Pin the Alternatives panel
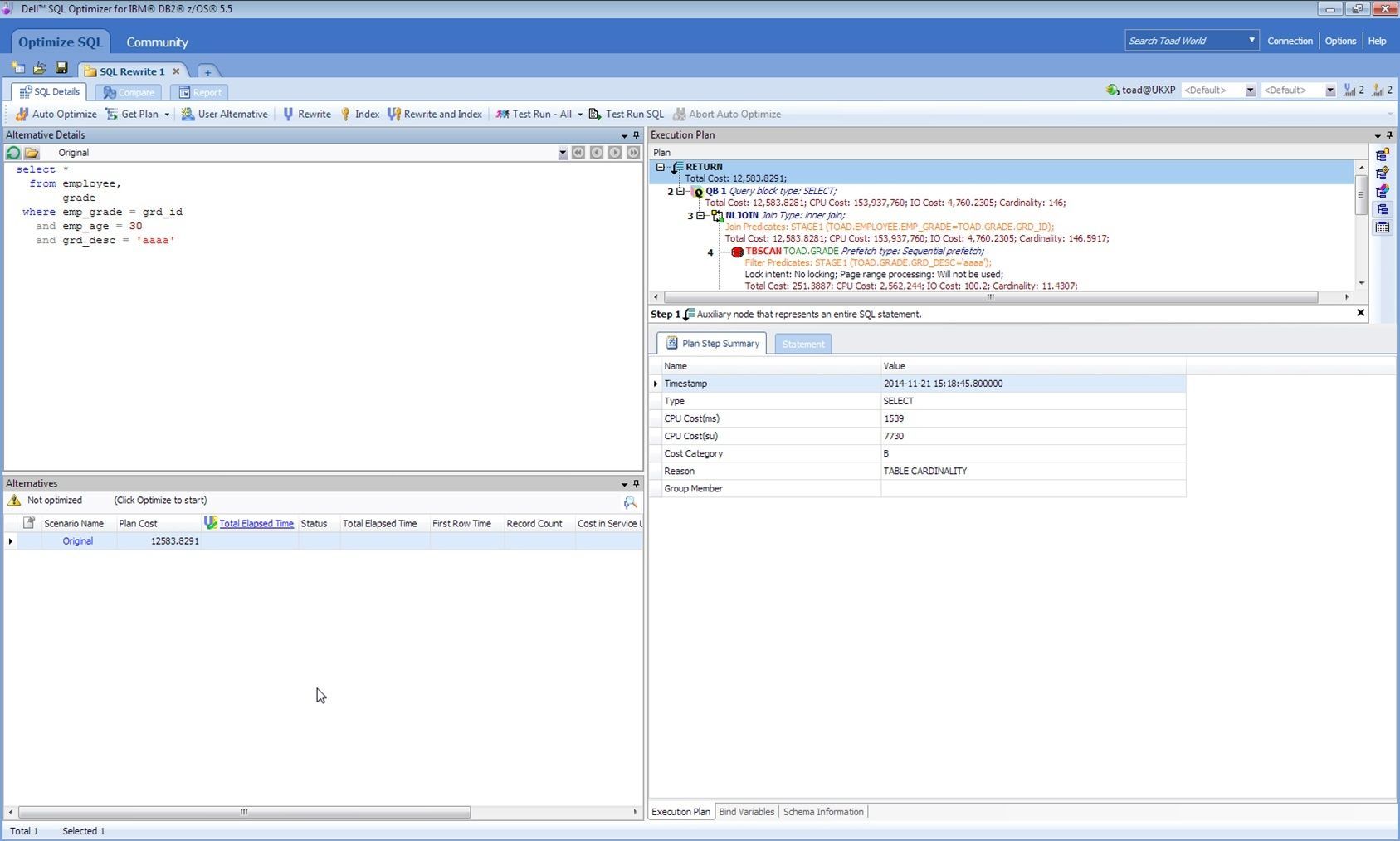Image resolution: width=1400 pixels, height=841 pixels. 637,484
